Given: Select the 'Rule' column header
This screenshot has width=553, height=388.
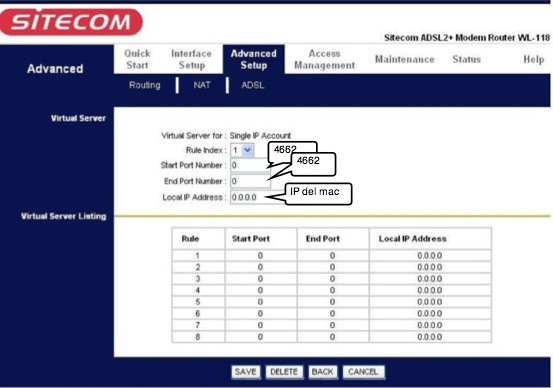Looking at the screenshot, I should pos(190,239).
